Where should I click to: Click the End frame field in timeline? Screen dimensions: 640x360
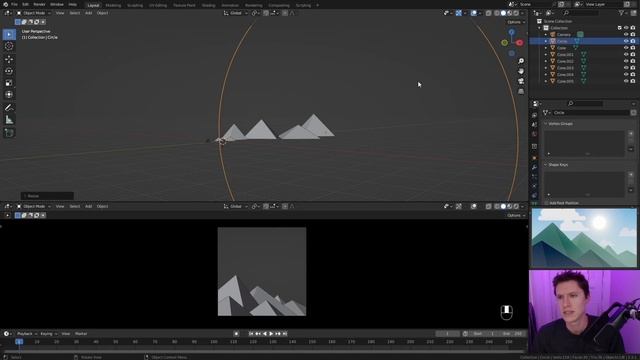pyautogui.click(x=513, y=334)
